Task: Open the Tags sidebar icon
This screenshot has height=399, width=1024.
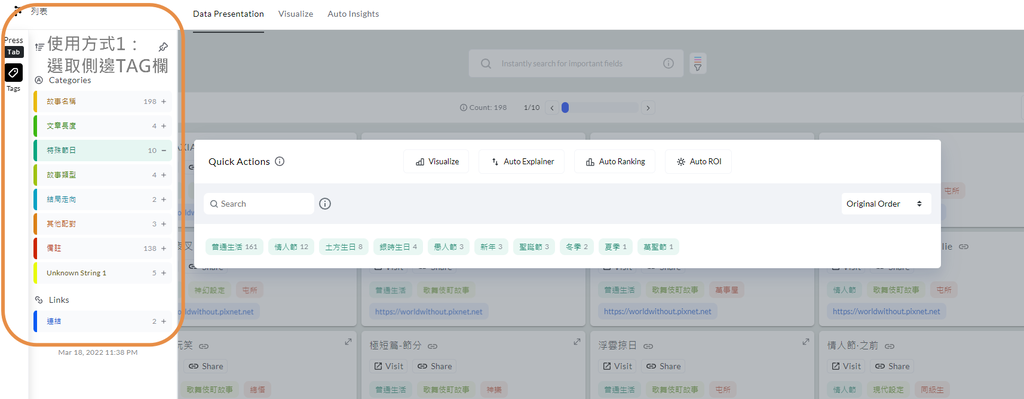Action: pos(14,72)
